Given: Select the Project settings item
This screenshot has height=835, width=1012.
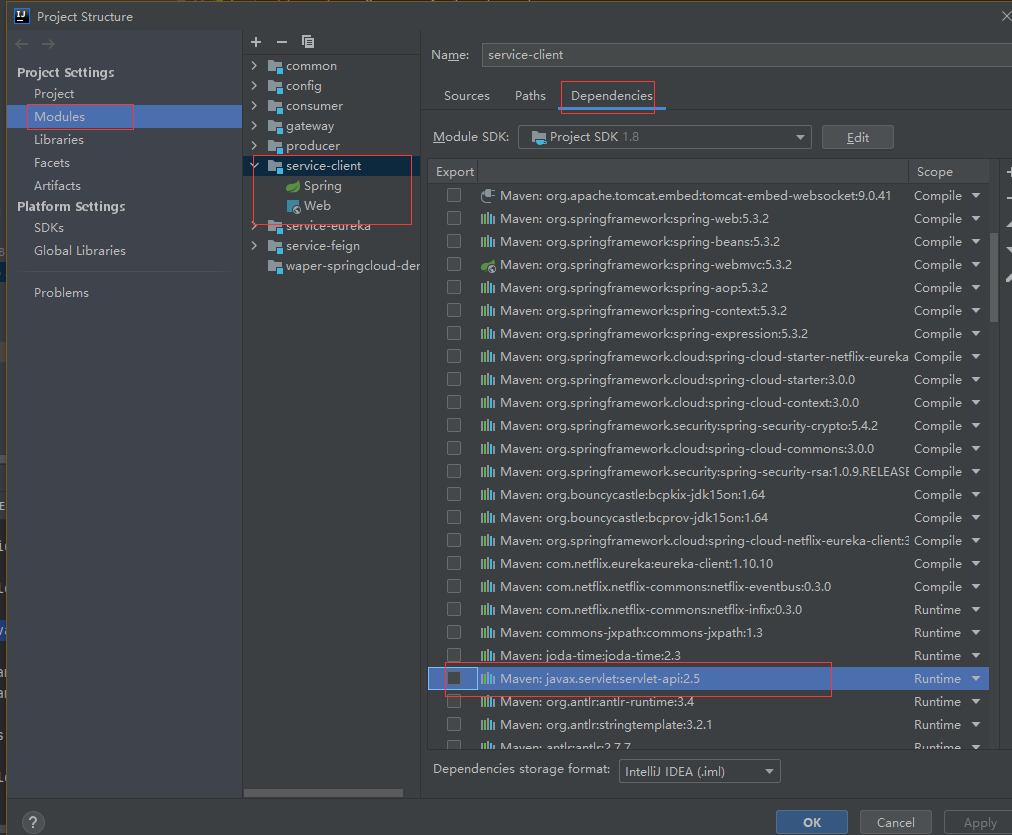Looking at the screenshot, I should pos(54,94).
